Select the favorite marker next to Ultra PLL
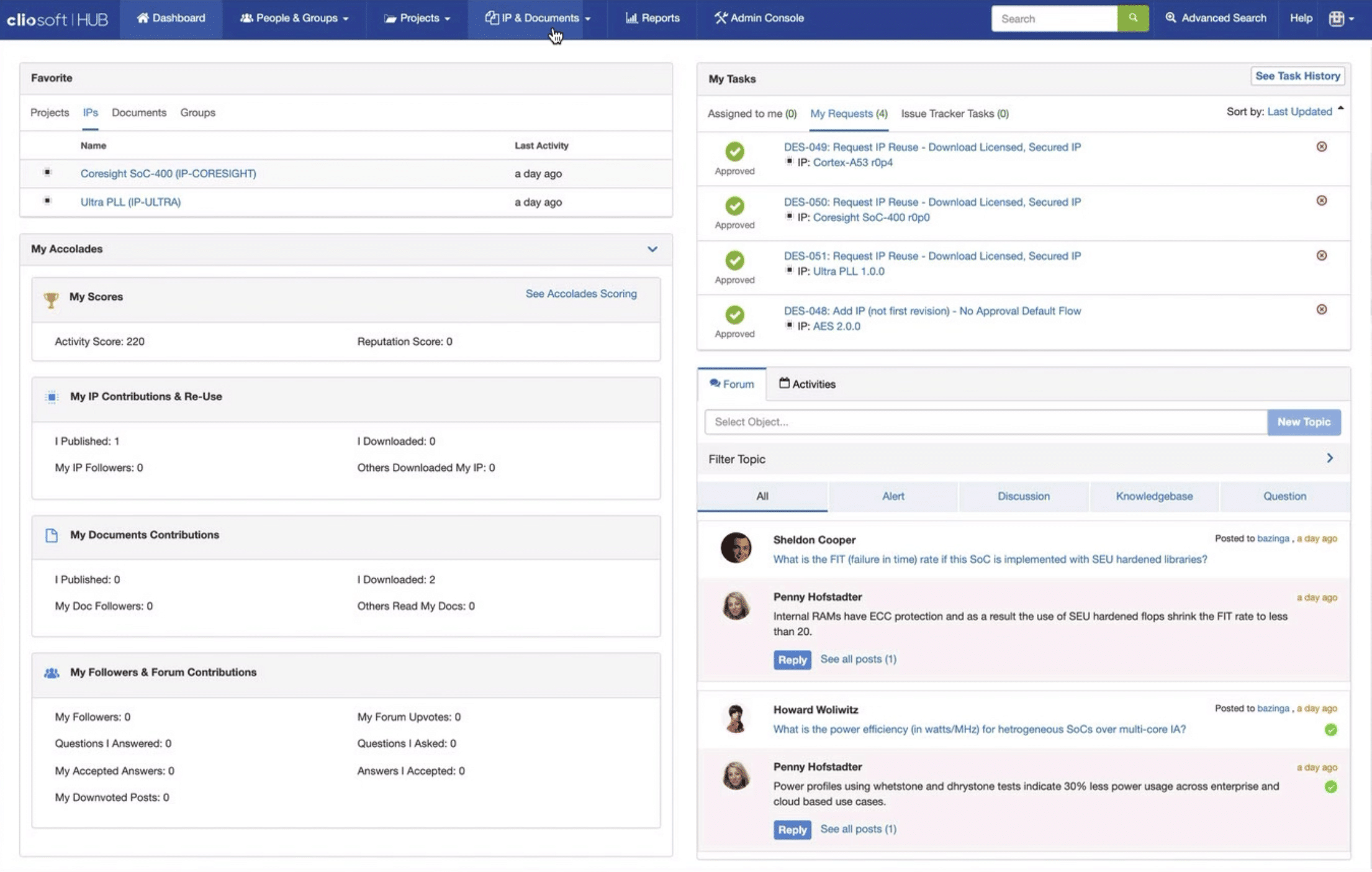 [48, 200]
